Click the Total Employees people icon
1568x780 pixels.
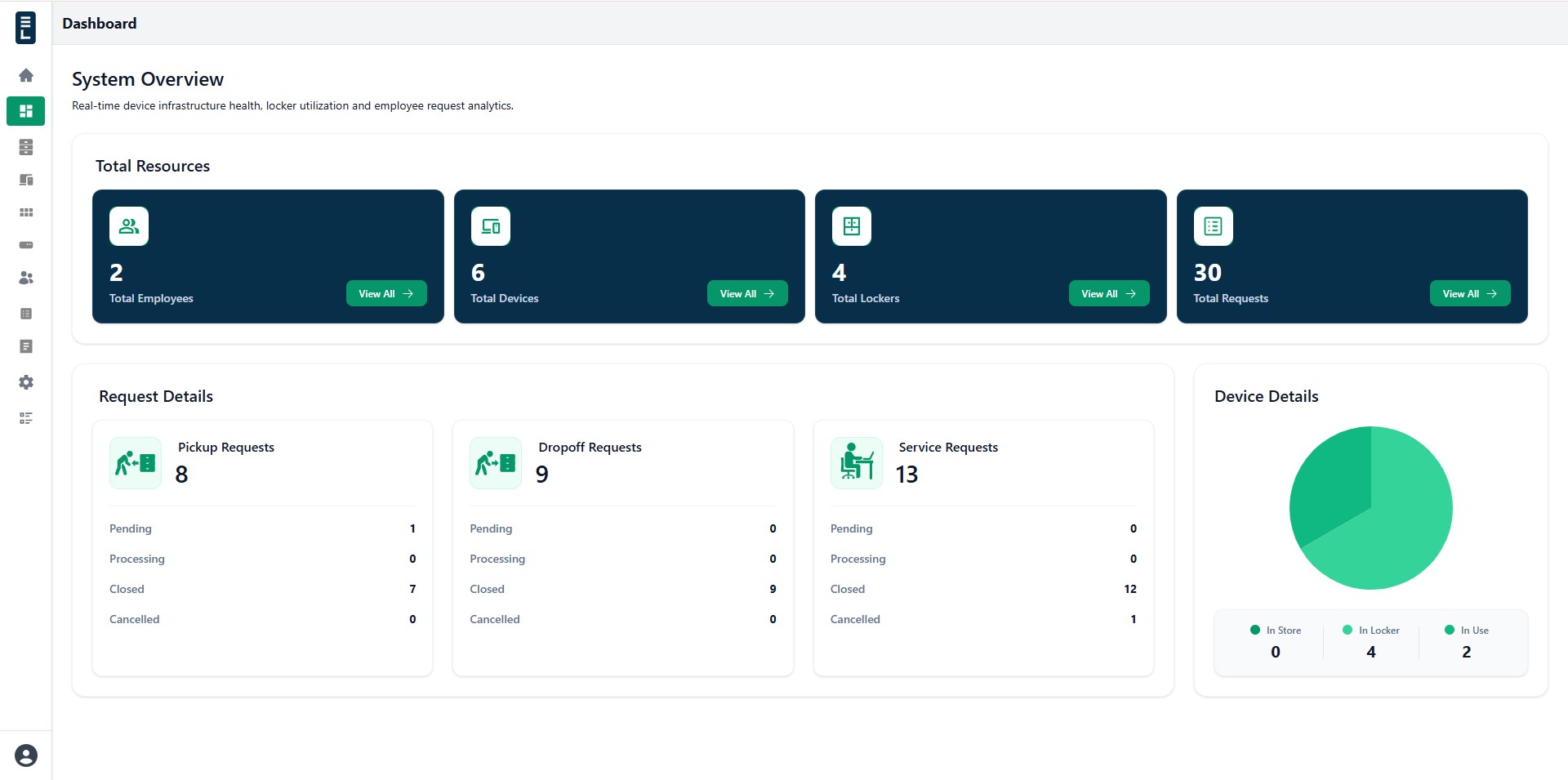pyautogui.click(x=129, y=226)
